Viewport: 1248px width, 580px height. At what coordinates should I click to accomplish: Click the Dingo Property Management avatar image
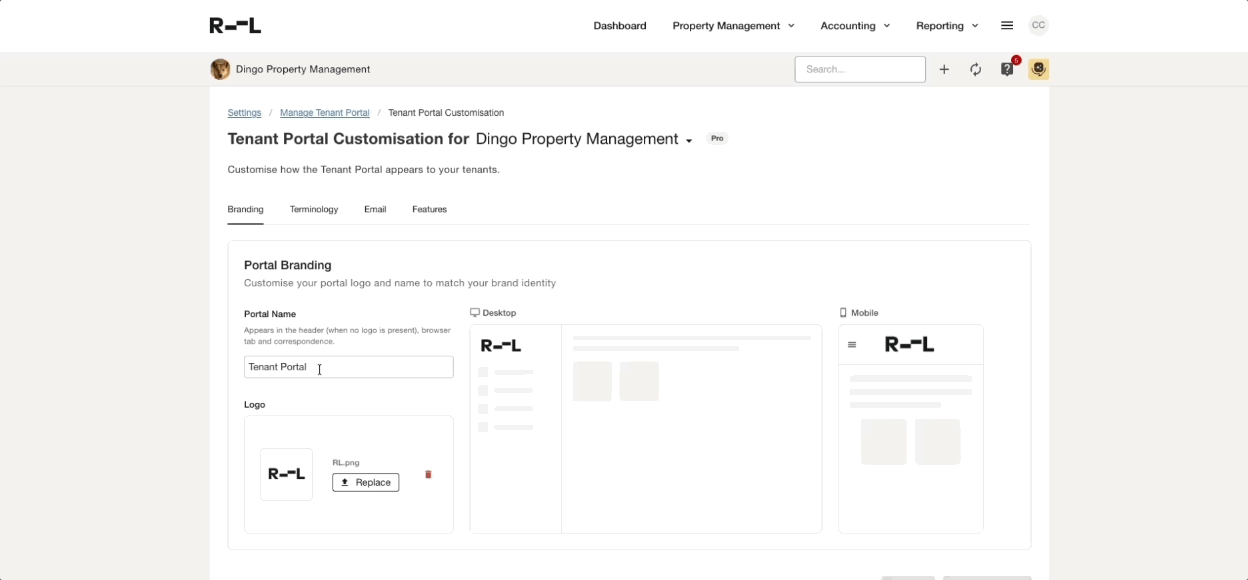tap(220, 69)
